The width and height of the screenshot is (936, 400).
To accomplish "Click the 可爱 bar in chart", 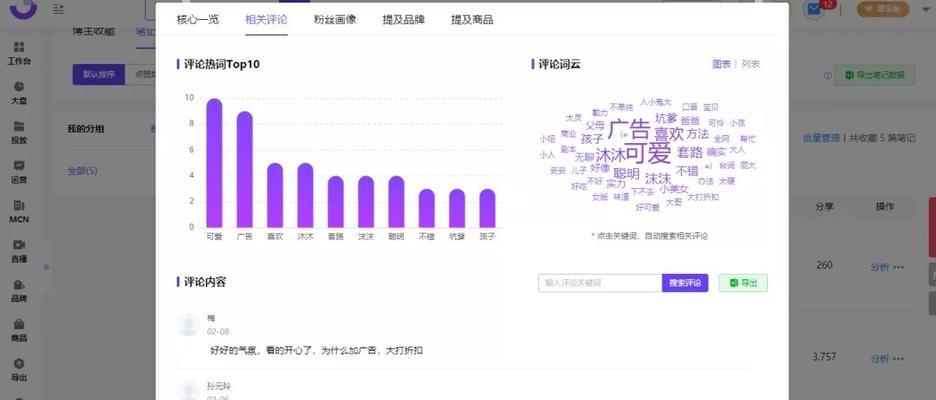I will tap(214, 163).
